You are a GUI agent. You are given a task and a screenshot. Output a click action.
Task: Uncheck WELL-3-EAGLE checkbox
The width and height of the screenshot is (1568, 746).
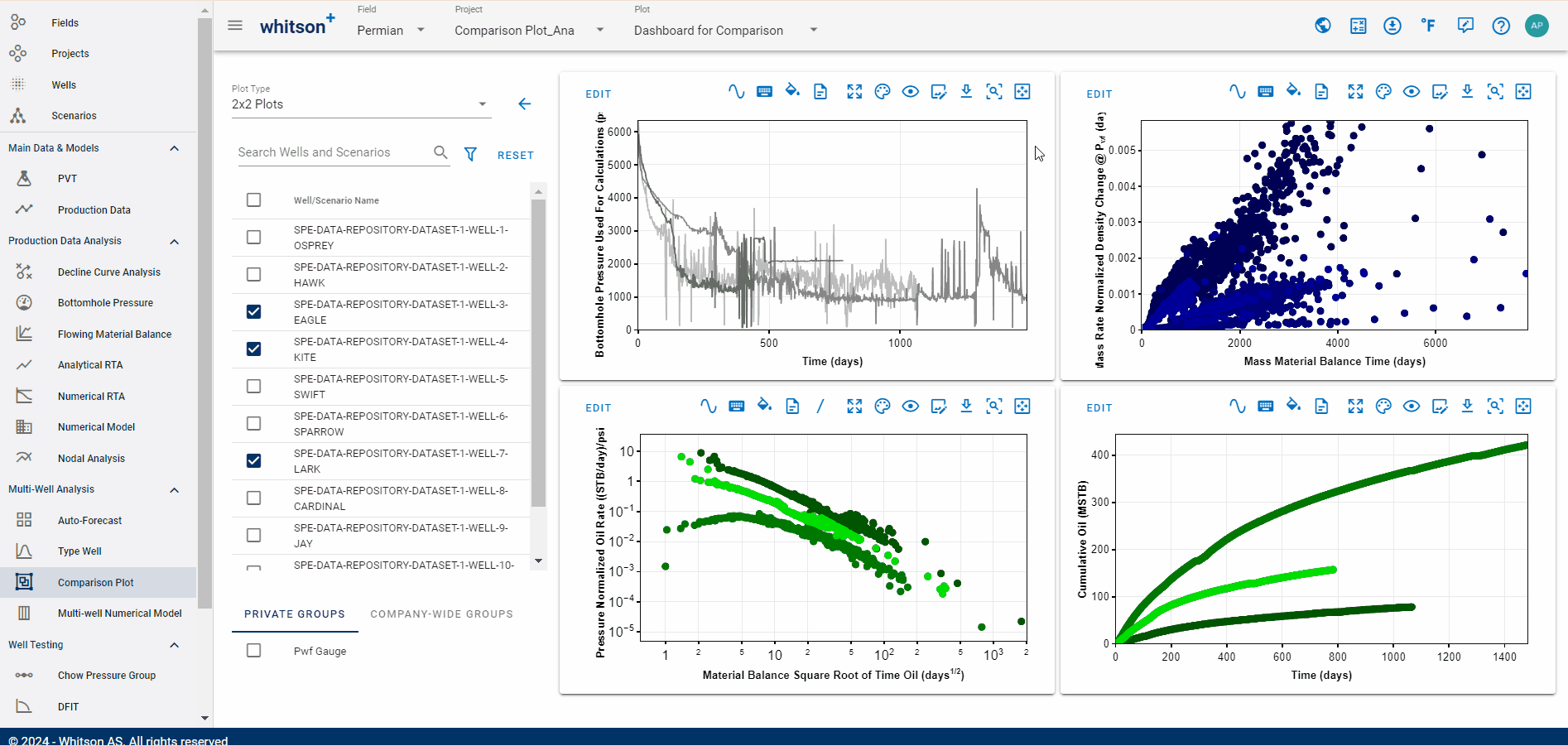coord(254,312)
